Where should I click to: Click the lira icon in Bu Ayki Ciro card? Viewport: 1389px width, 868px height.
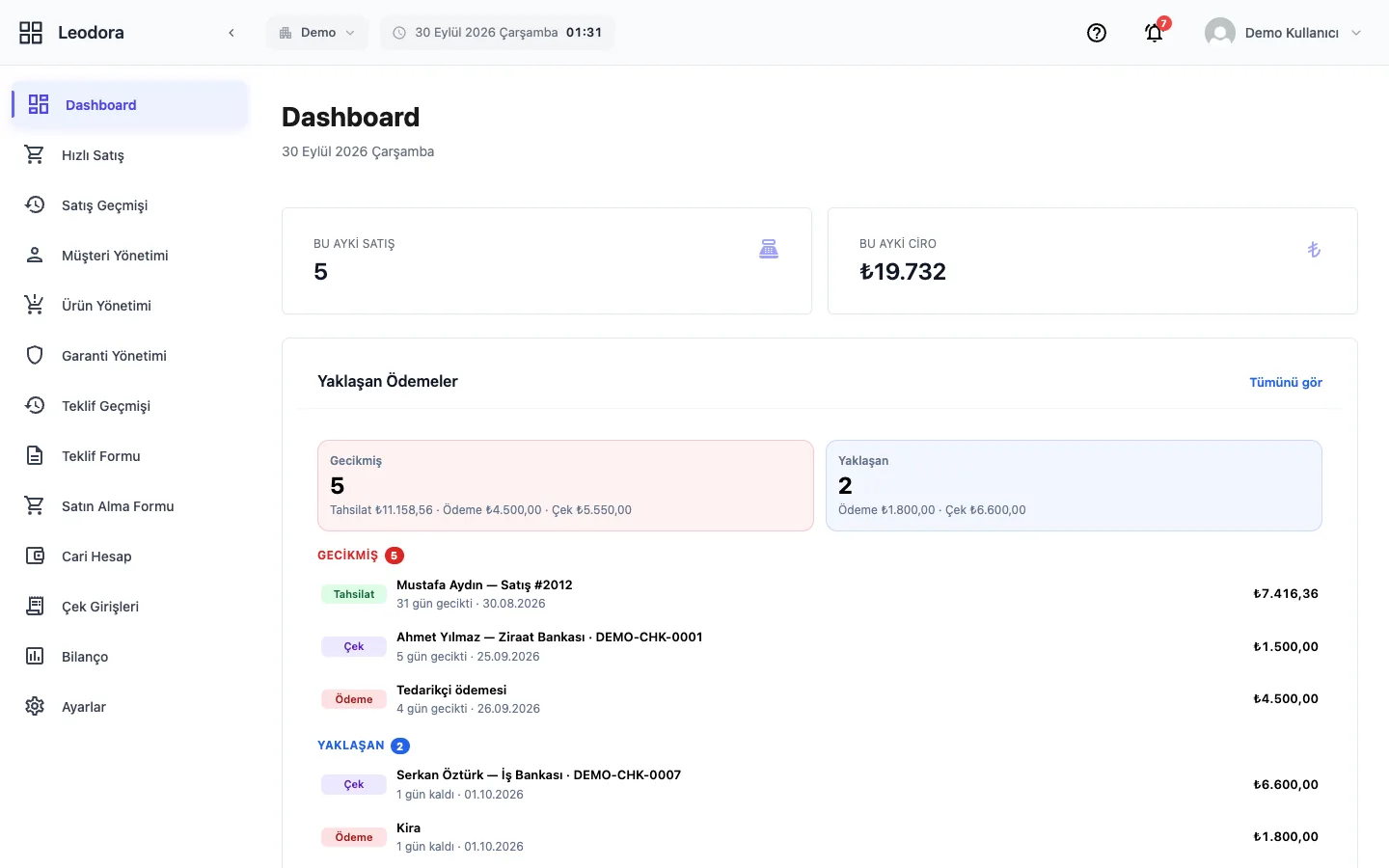click(1314, 249)
